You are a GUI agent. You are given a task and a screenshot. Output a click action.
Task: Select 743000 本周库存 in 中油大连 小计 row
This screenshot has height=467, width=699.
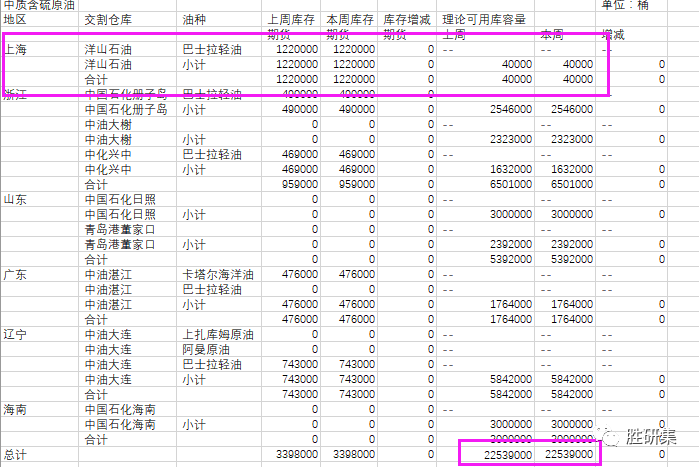coord(357,379)
